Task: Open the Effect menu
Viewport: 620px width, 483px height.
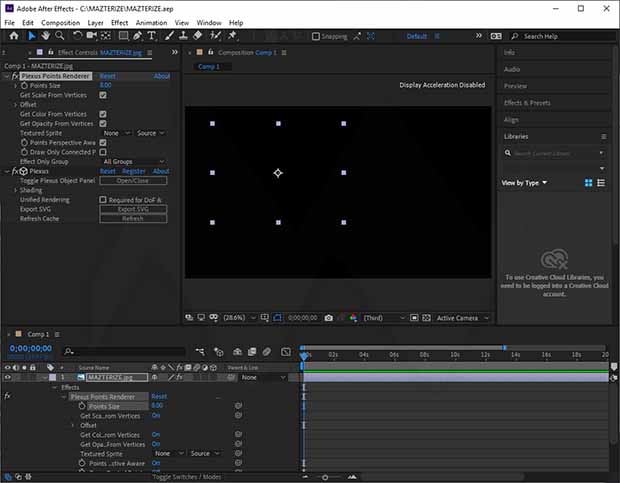Action: pyautogui.click(x=119, y=23)
